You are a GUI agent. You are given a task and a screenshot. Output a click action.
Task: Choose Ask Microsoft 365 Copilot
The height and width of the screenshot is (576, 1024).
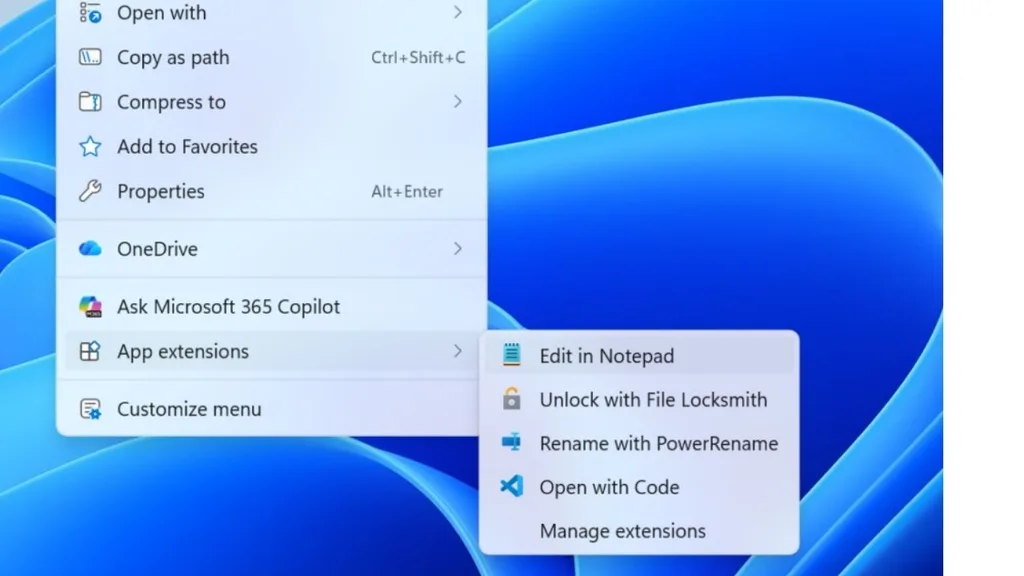pyautogui.click(x=271, y=306)
